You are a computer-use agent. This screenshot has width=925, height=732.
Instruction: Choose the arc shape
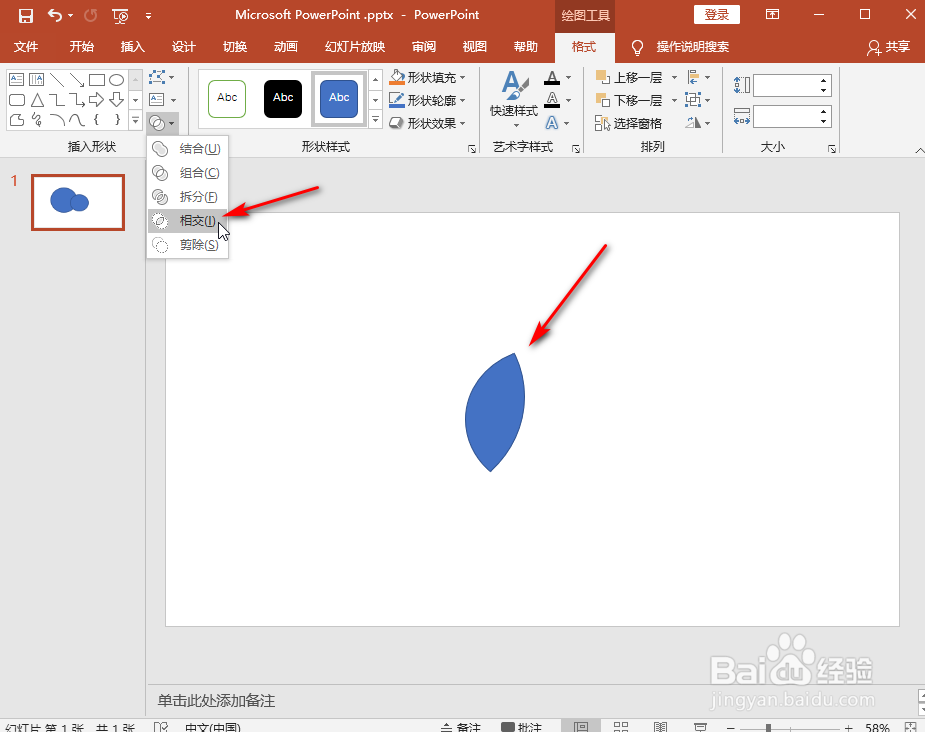click(x=57, y=120)
